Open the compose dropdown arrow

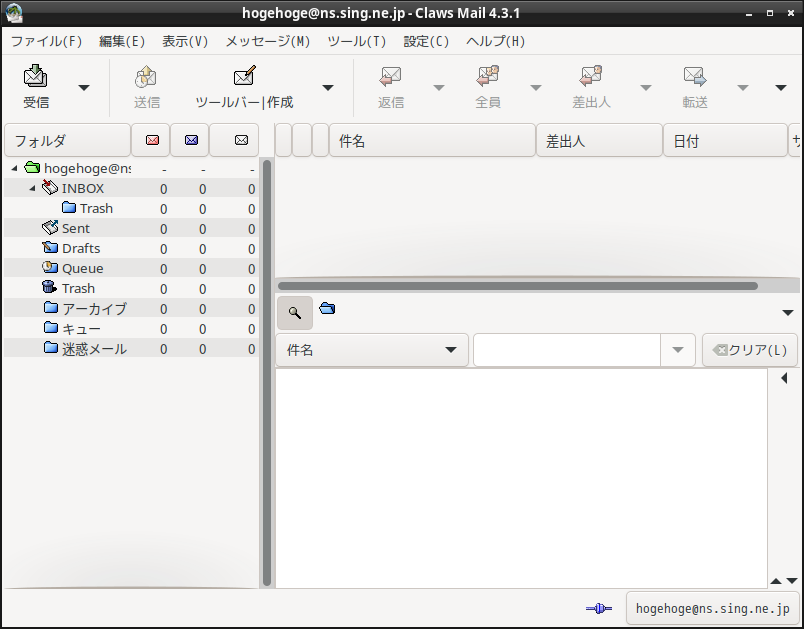click(x=328, y=88)
